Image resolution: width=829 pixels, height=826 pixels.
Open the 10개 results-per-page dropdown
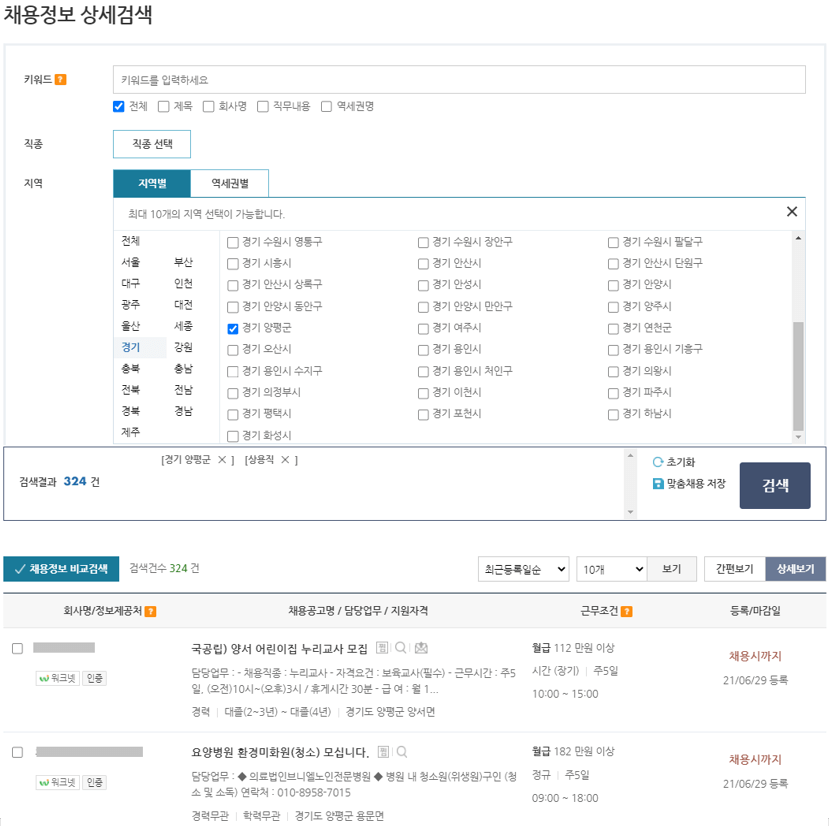click(610, 568)
